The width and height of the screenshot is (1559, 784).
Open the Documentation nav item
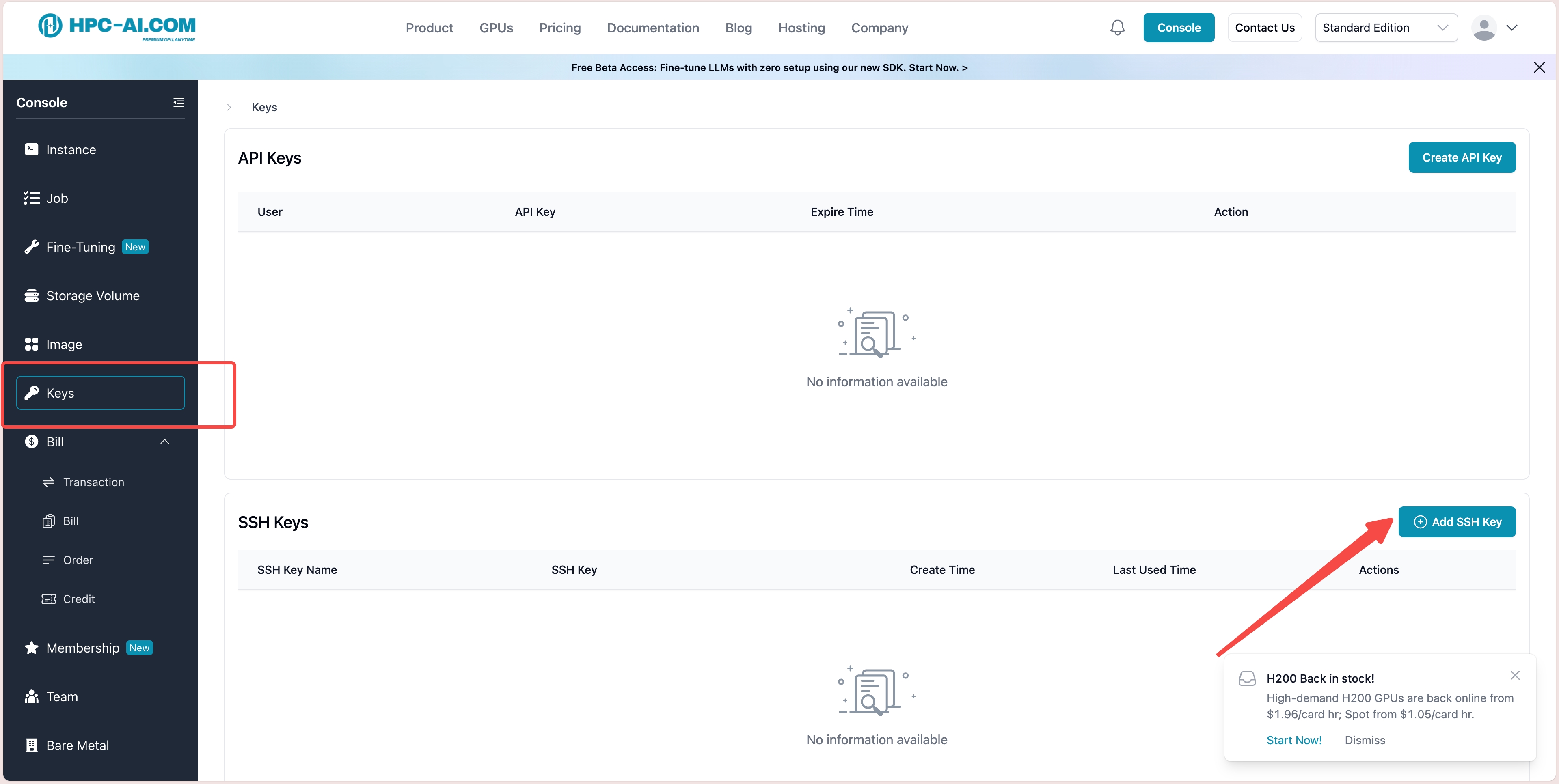[652, 28]
